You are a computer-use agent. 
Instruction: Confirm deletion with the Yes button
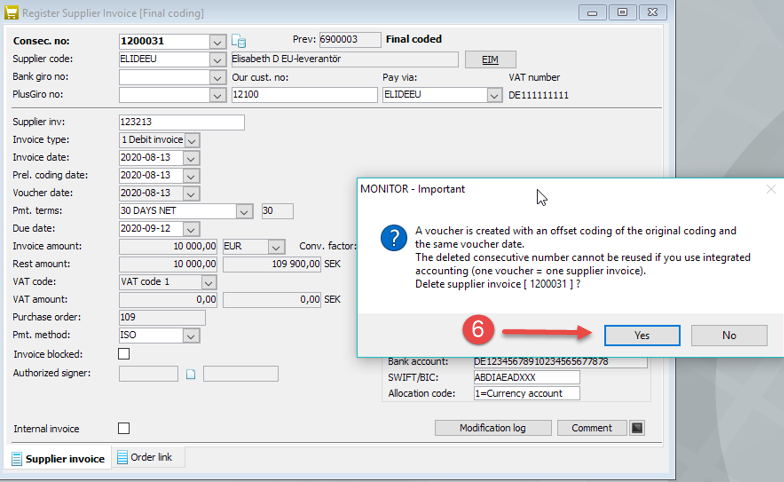pyautogui.click(x=642, y=336)
